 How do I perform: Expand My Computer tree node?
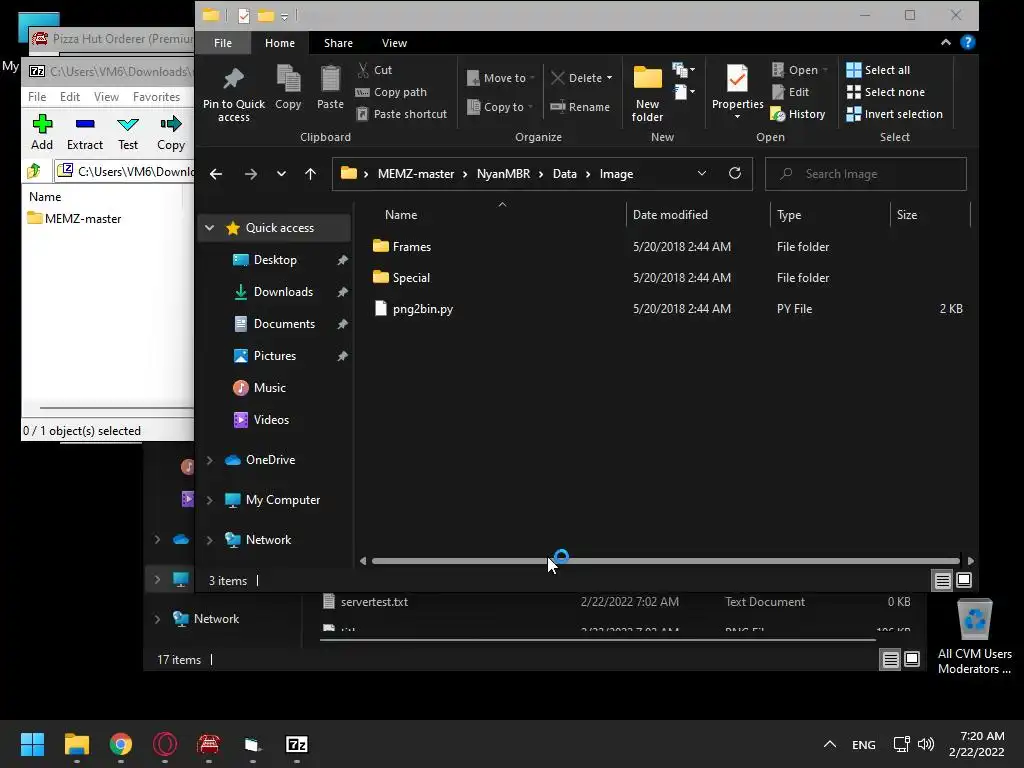pos(209,500)
